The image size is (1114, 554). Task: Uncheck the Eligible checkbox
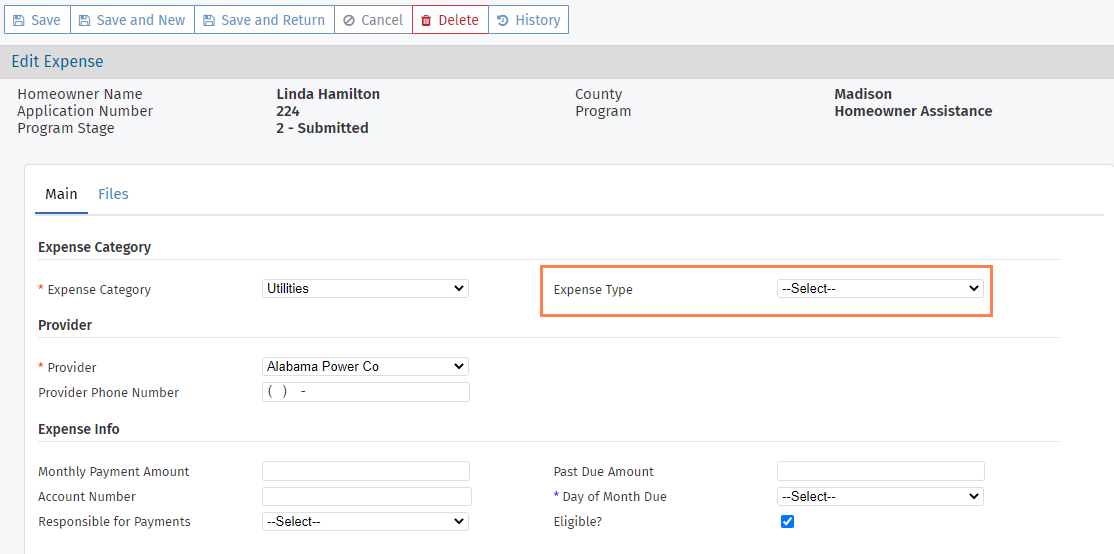point(787,521)
